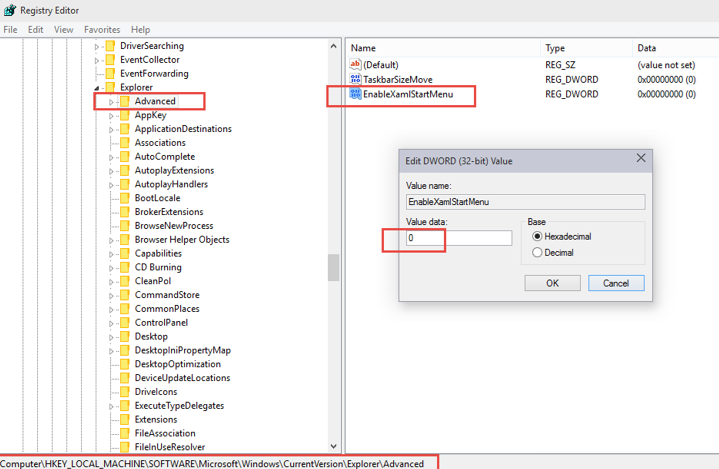Click the FileInUseResolver folder icon

coord(125,447)
